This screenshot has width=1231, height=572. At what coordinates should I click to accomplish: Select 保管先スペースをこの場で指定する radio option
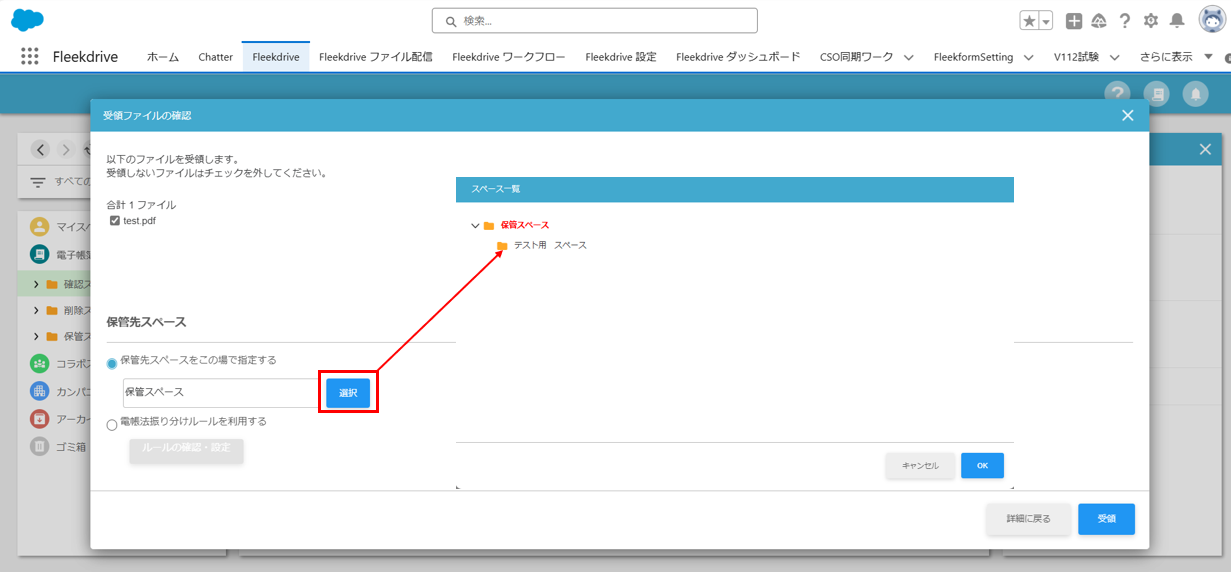coord(112,363)
